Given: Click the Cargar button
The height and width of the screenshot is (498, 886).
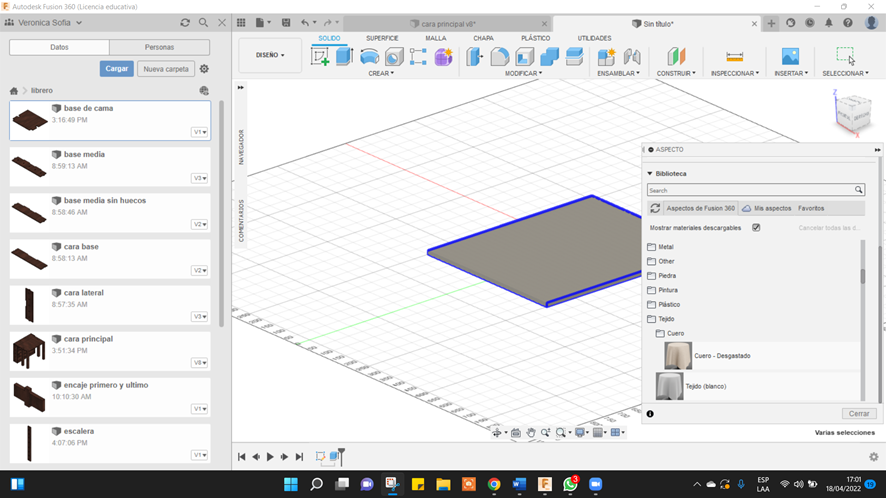Looking at the screenshot, I should tap(116, 69).
